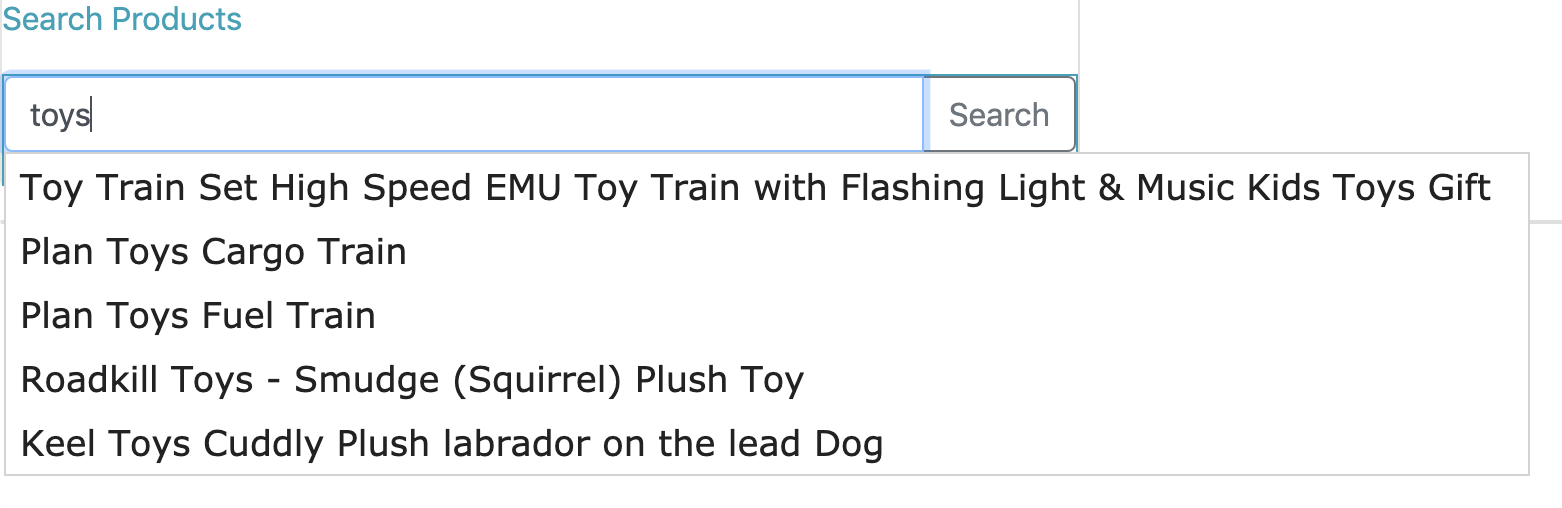
Task: Choose Keel Toys Cuddly Plush labrador suggestion
Action: pos(767,443)
